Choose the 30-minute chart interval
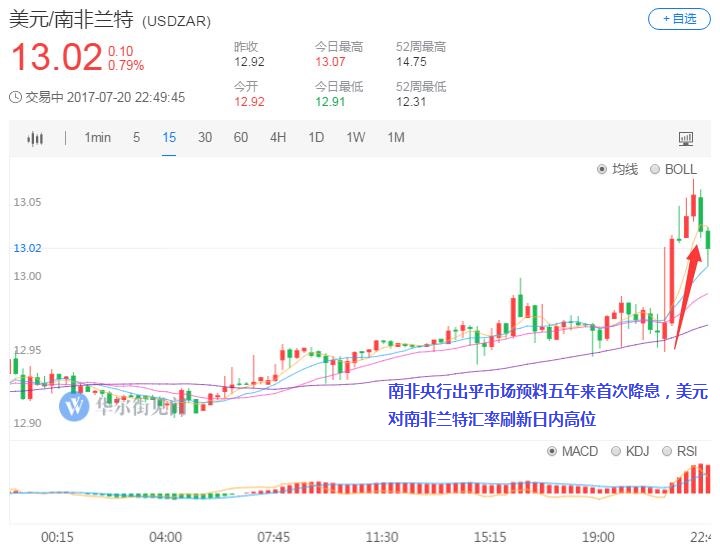 [x=205, y=138]
